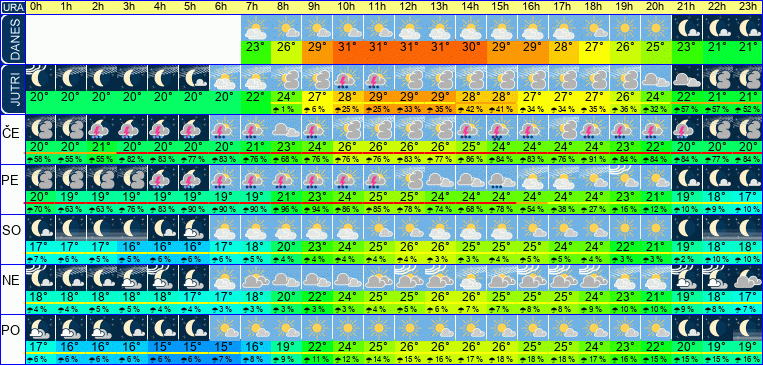Click the PE 19h windy sun icon
Viewport: 763px width, 365px height.
(625, 179)
